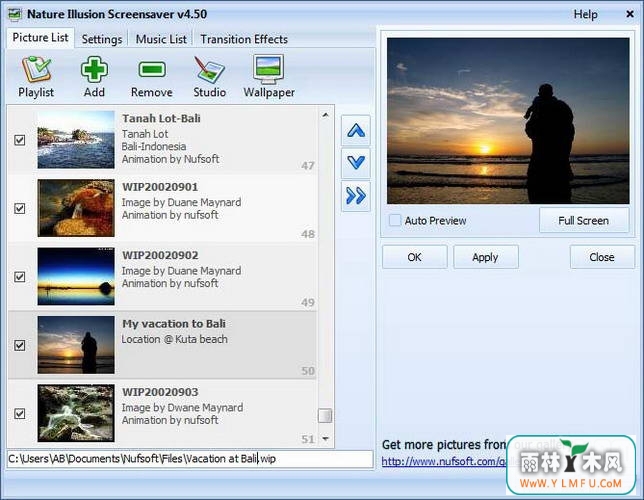
Task: Click 'Image by Duane Maynard' under WIP20020901
Action: coord(181,203)
